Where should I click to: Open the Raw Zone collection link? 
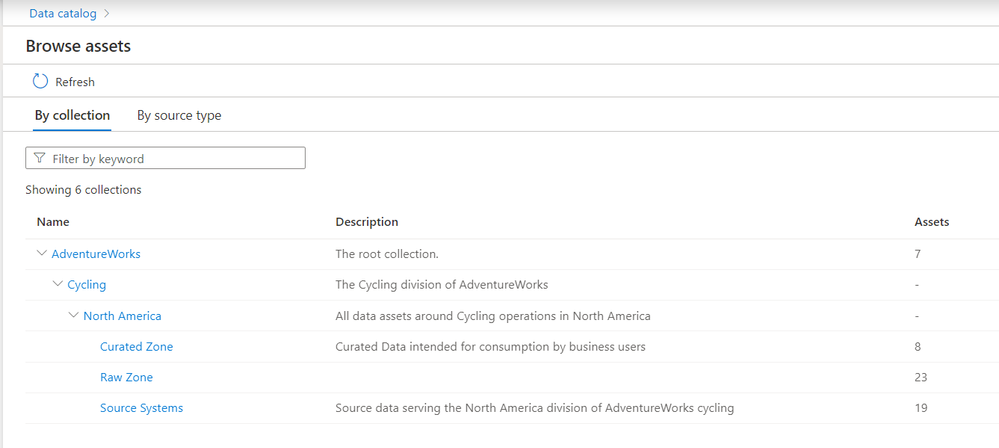pyautogui.click(x=126, y=377)
